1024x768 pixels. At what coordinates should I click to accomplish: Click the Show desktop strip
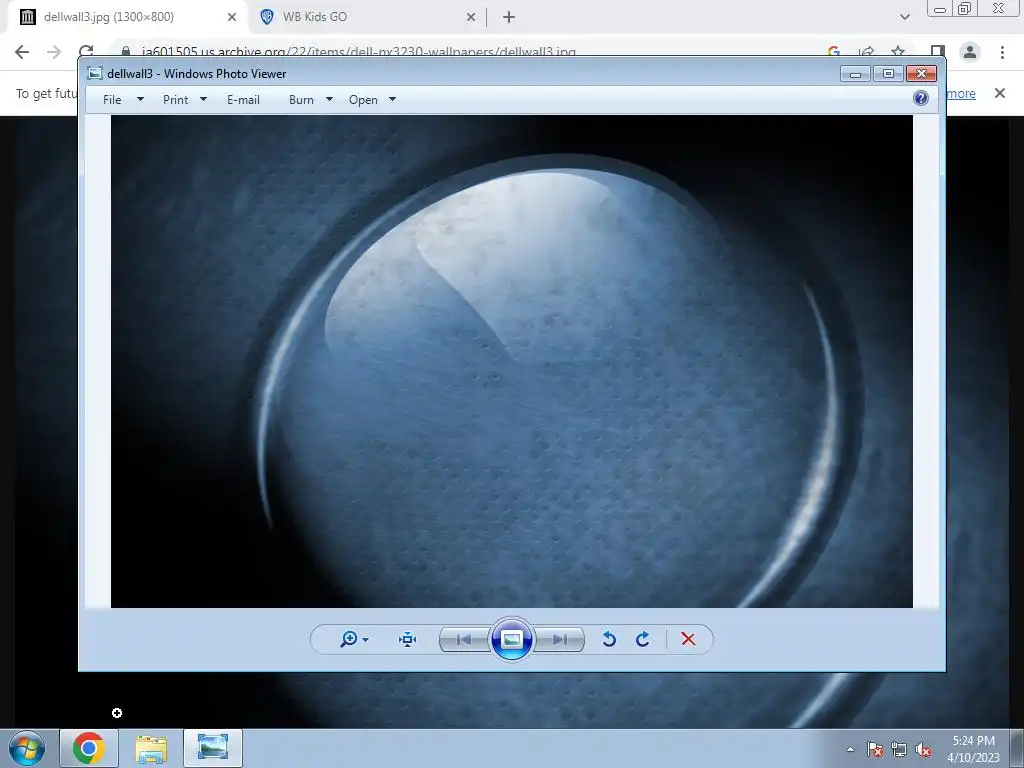tap(1017, 748)
